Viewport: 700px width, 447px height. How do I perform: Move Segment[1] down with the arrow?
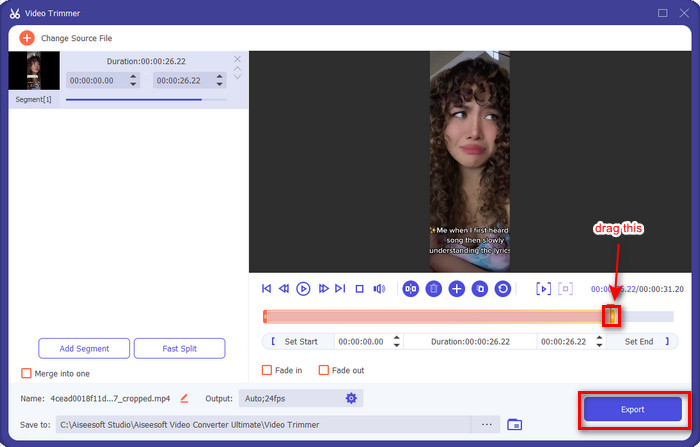pyautogui.click(x=238, y=77)
